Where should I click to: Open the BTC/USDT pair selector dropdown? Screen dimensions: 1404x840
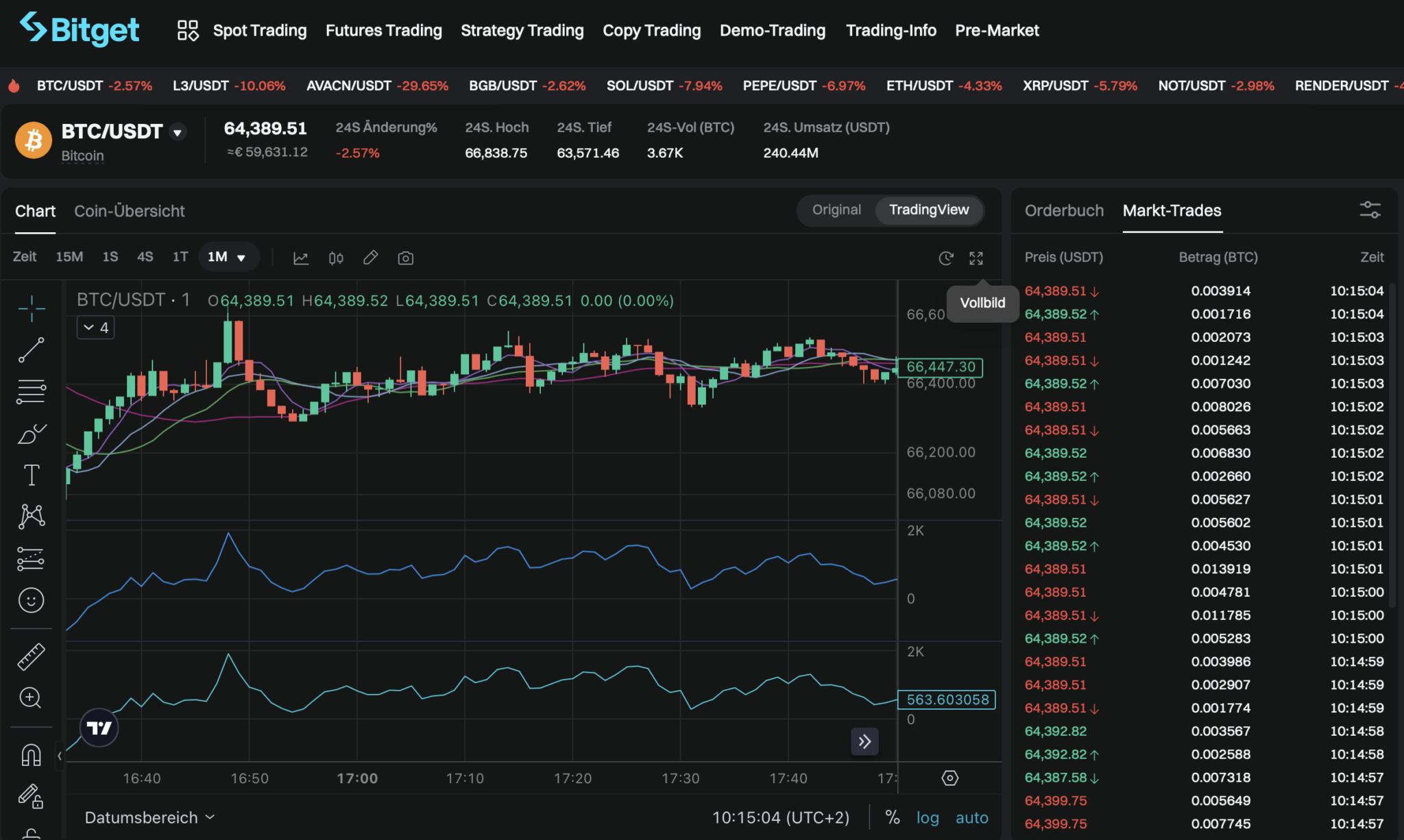tap(178, 132)
